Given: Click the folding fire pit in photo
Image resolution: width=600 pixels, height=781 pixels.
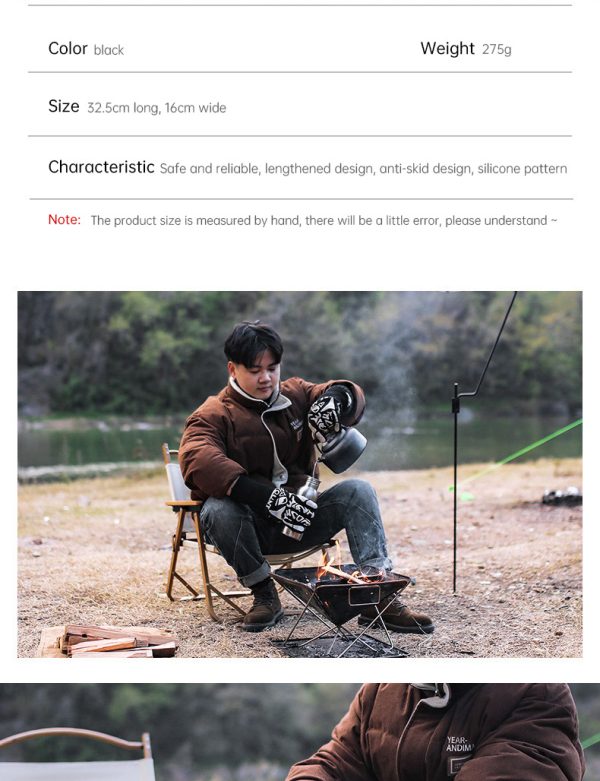Looking at the screenshot, I should point(341,610).
